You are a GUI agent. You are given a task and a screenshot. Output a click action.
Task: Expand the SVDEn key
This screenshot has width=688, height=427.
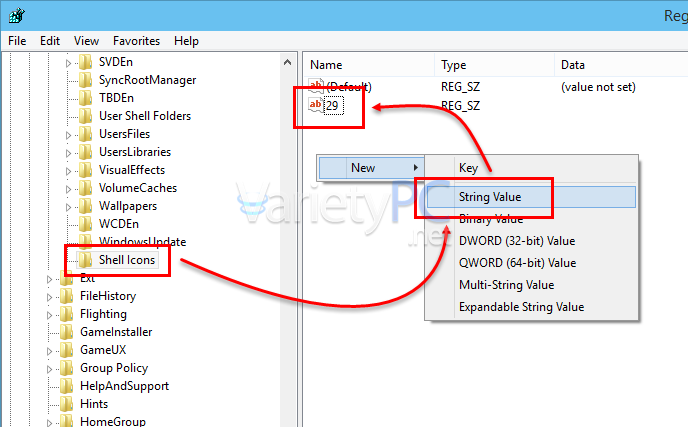pos(68,63)
